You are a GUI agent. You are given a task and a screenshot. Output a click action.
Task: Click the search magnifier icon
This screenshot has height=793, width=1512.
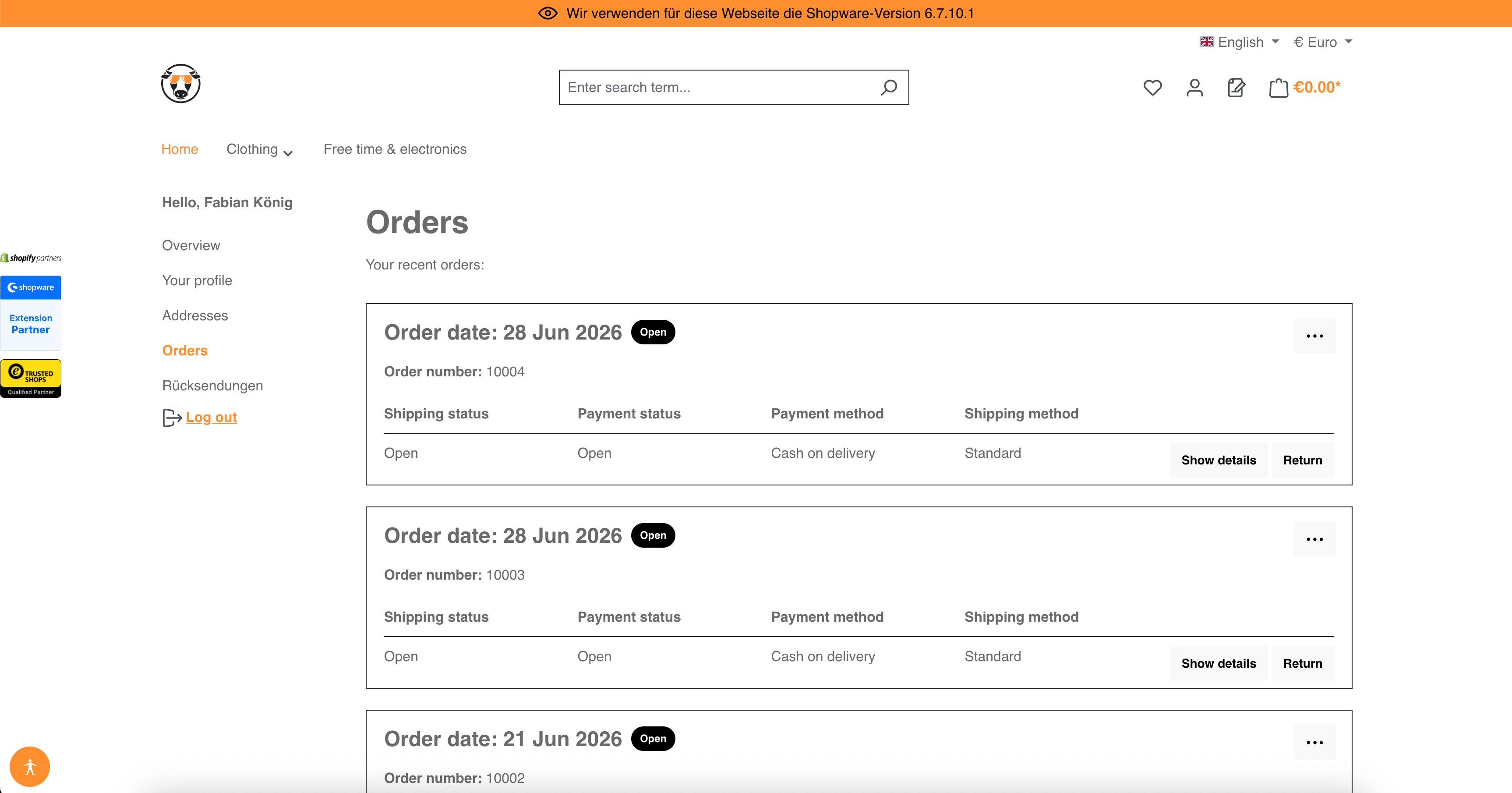(889, 88)
